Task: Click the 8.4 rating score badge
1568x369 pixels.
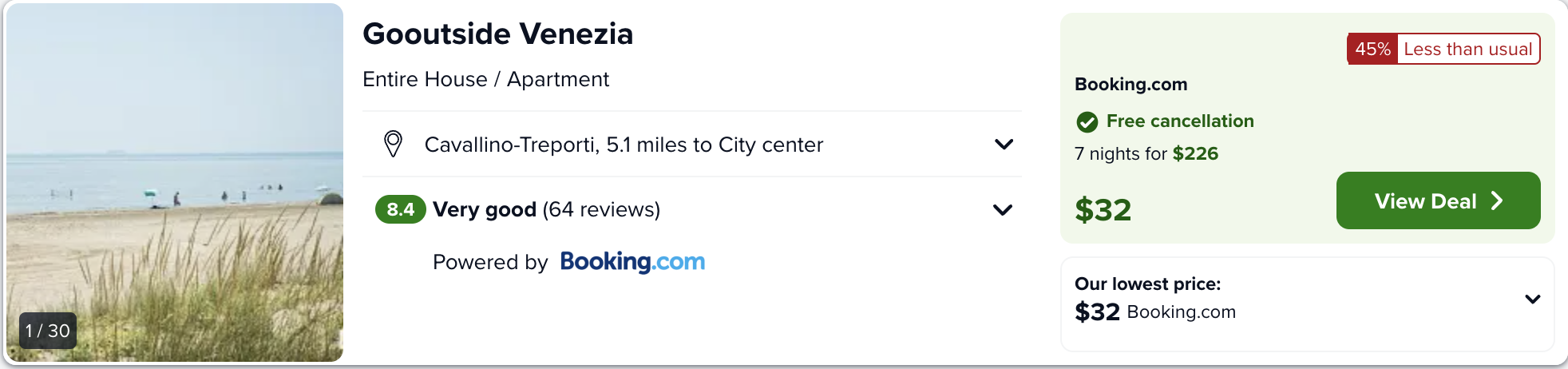Action: coord(400,209)
